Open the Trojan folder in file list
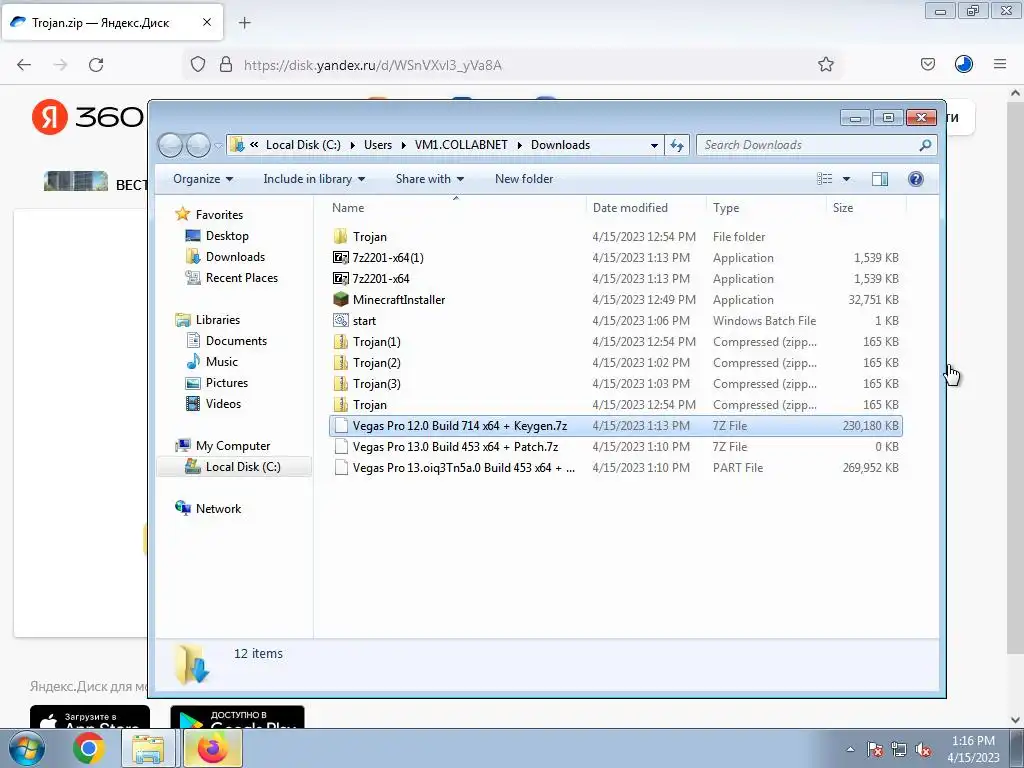 [x=370, y=236]
